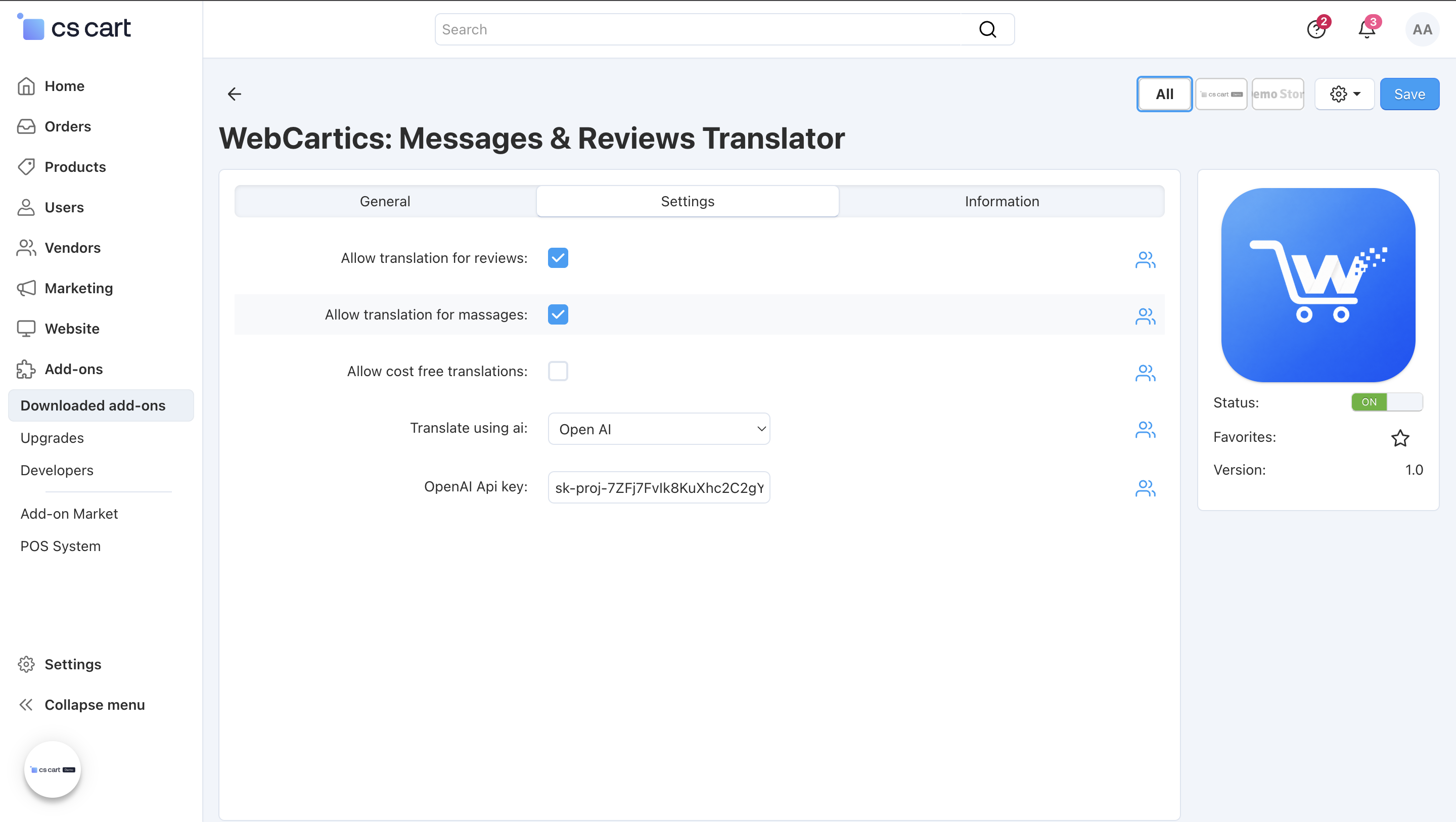Open the Translate using ai dropdown
The width and height of the screenshot is (1456, 822).
[x=659, y=429]
